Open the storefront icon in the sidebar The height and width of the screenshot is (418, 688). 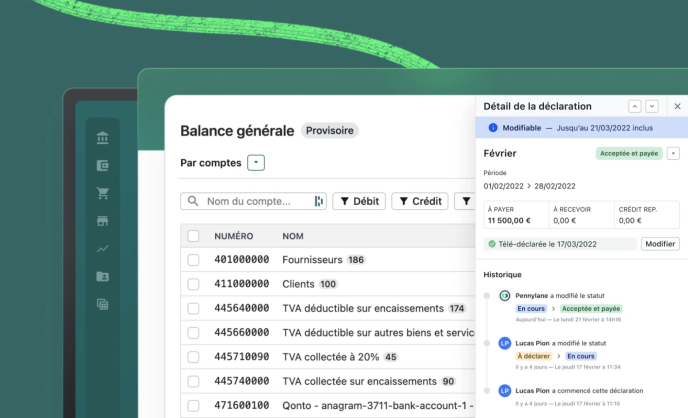point(102,221)
